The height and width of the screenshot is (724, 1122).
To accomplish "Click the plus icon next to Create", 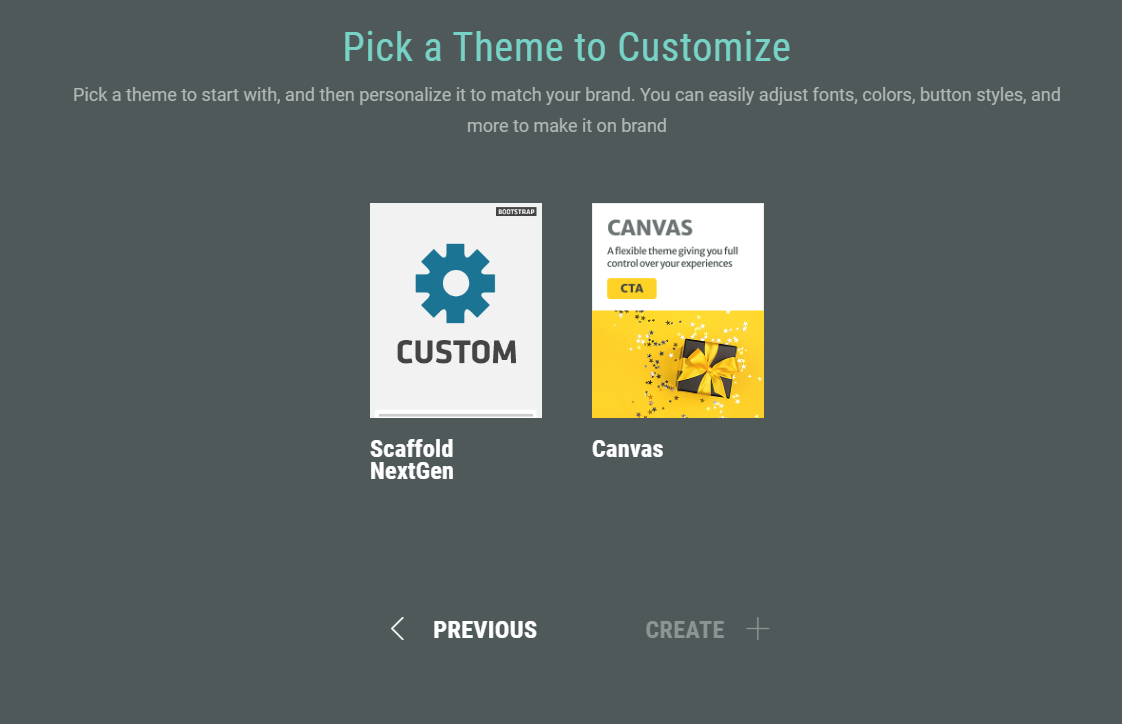I will pos(758,629).
